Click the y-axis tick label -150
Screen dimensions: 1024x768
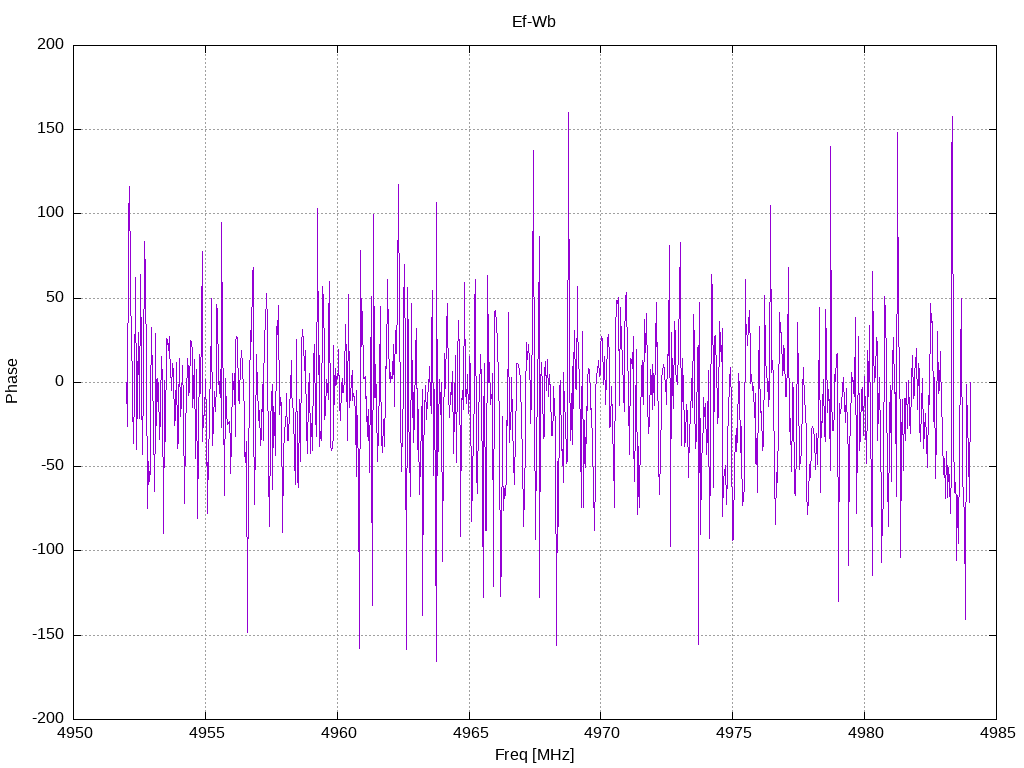[x=48, y=634]
